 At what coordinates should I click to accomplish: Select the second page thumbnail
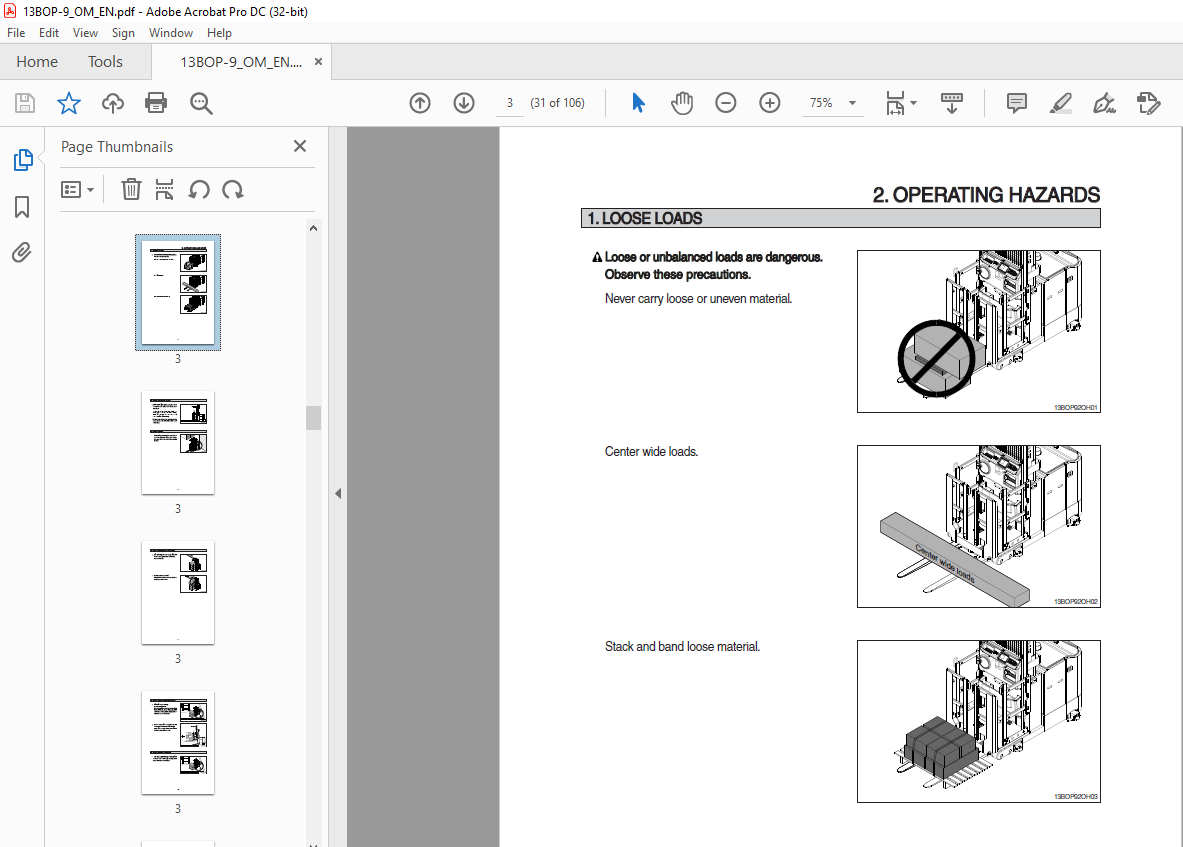coord(178,443)
